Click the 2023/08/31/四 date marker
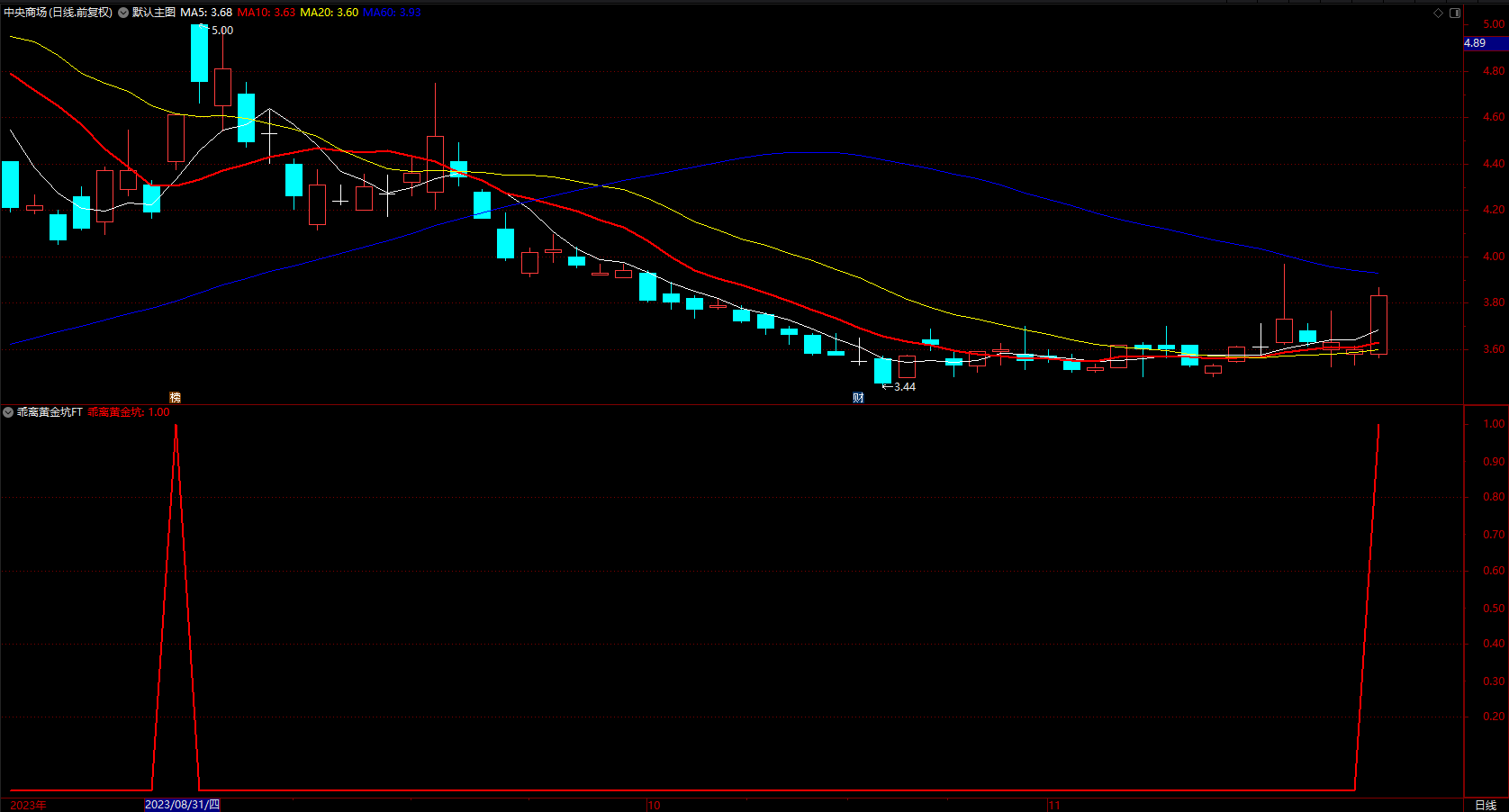1509x812 pixels. [x=183, y=805]
